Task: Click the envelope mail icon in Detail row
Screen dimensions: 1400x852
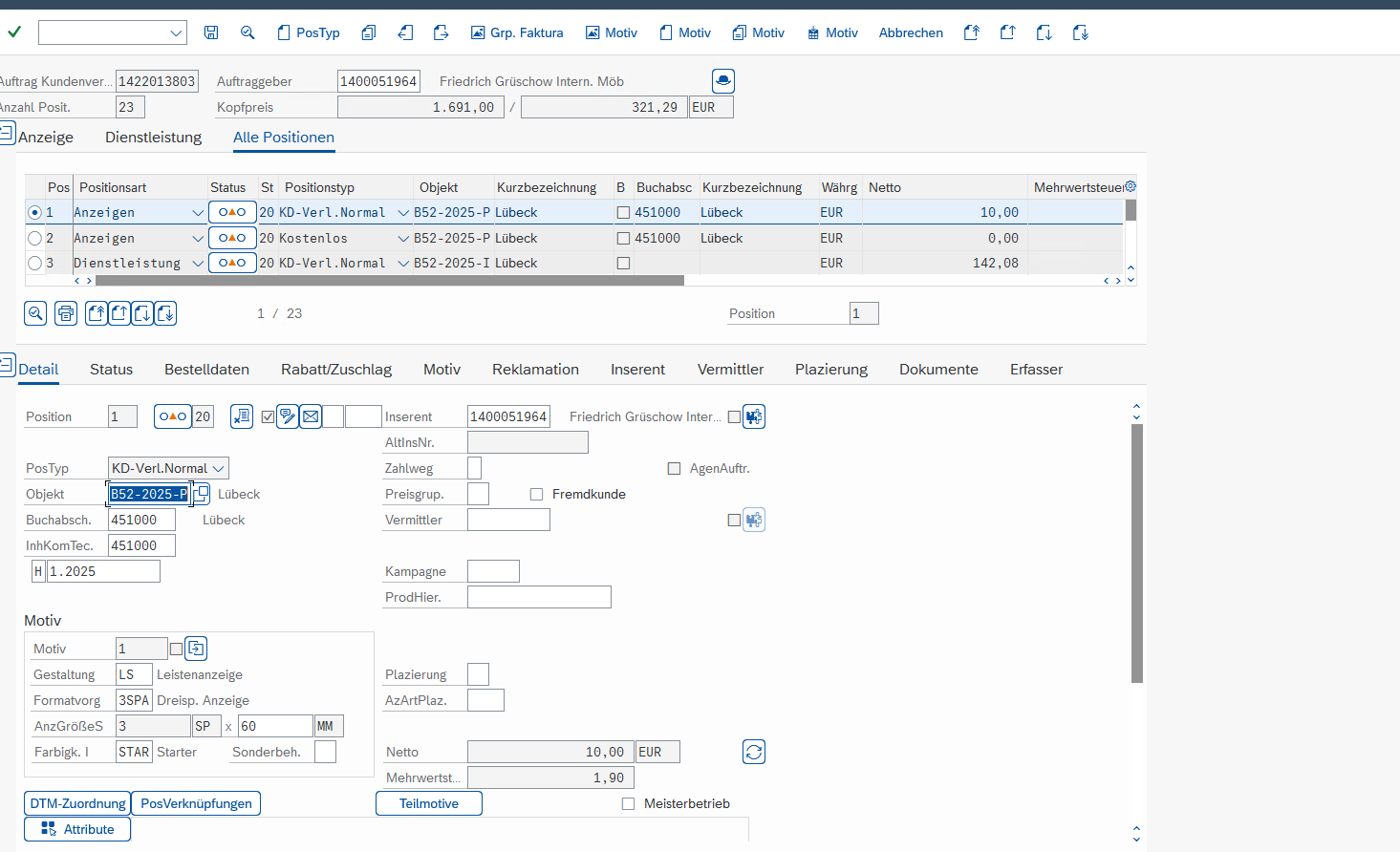Action: (311, 416)
